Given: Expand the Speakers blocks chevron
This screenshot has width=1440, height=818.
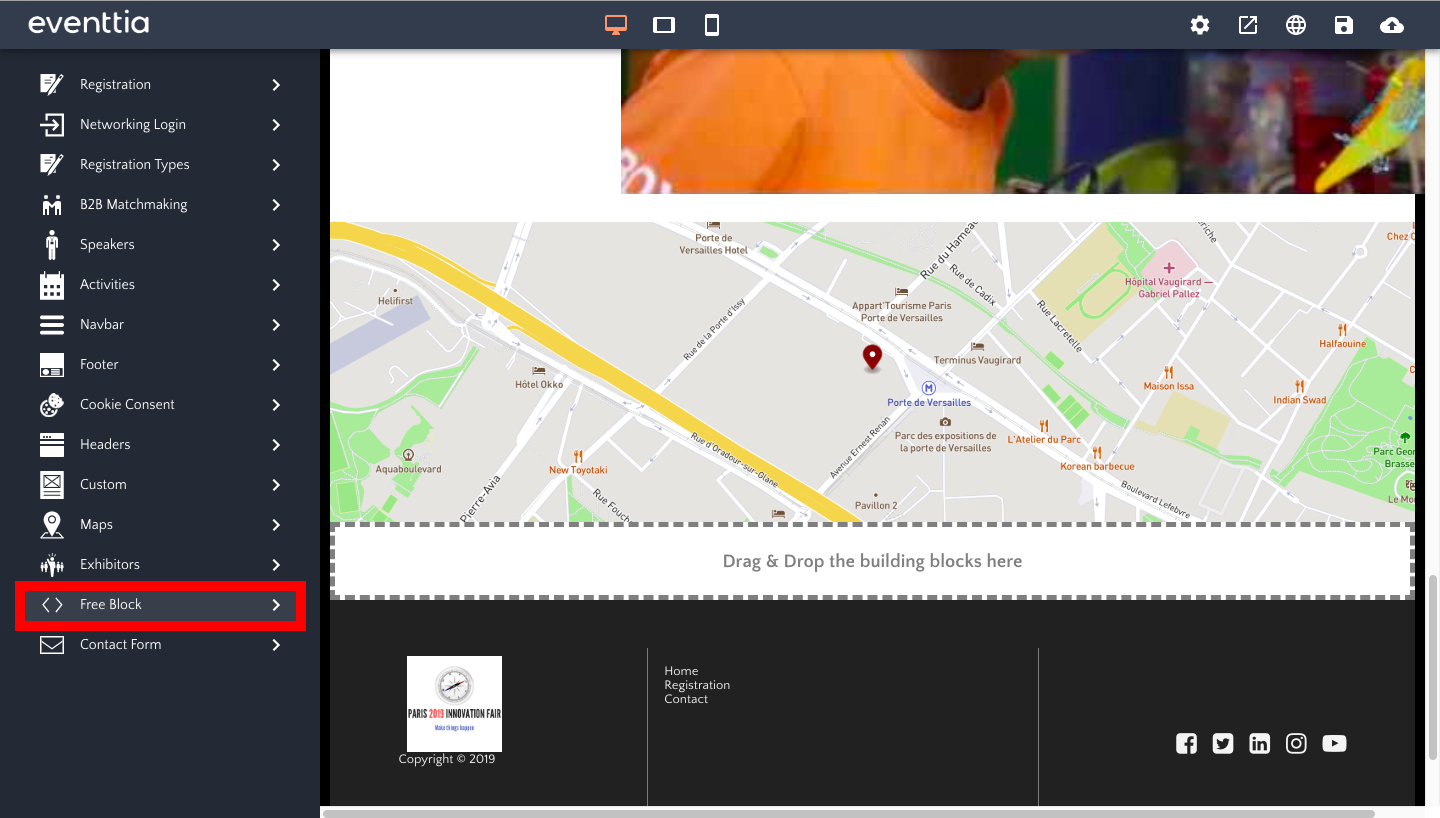Looking at the screenshot, I should tap(276, 245).
